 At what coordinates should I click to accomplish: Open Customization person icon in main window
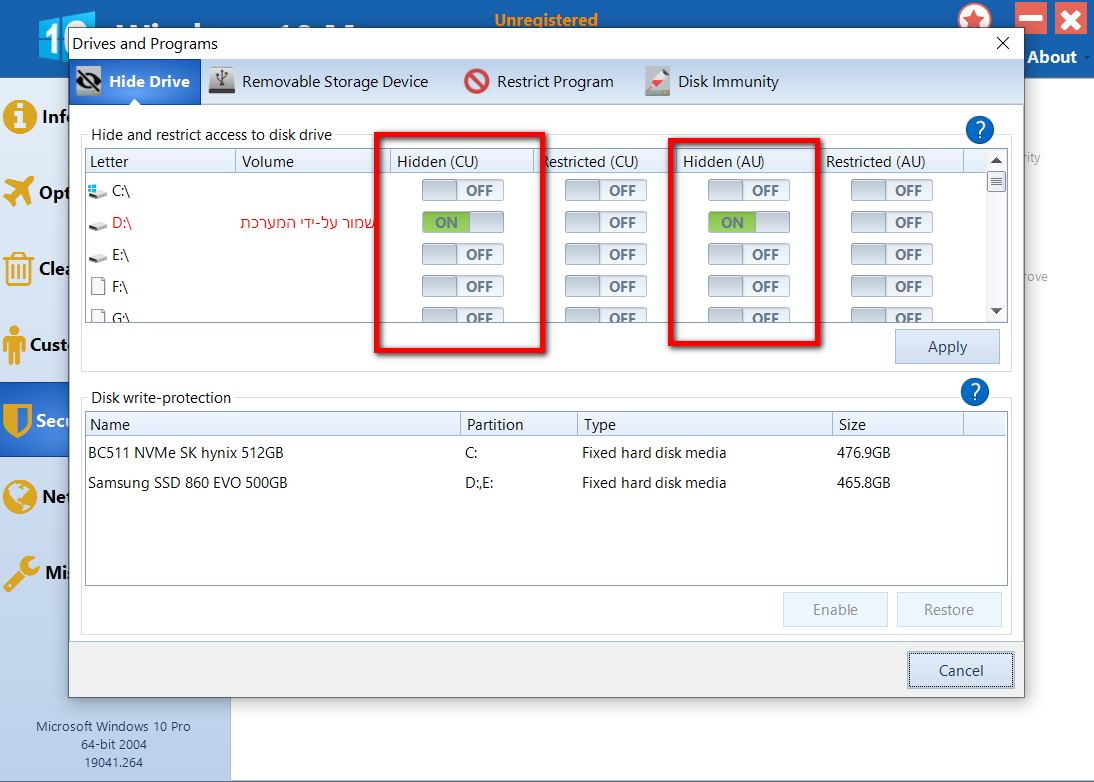pos(14,345)
